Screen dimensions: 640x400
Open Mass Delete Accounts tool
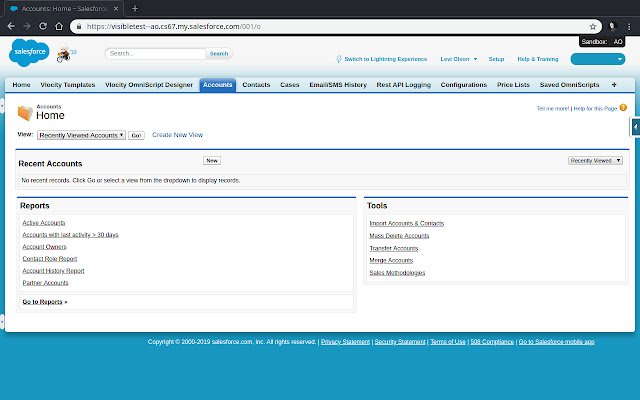tap(399, 236)
